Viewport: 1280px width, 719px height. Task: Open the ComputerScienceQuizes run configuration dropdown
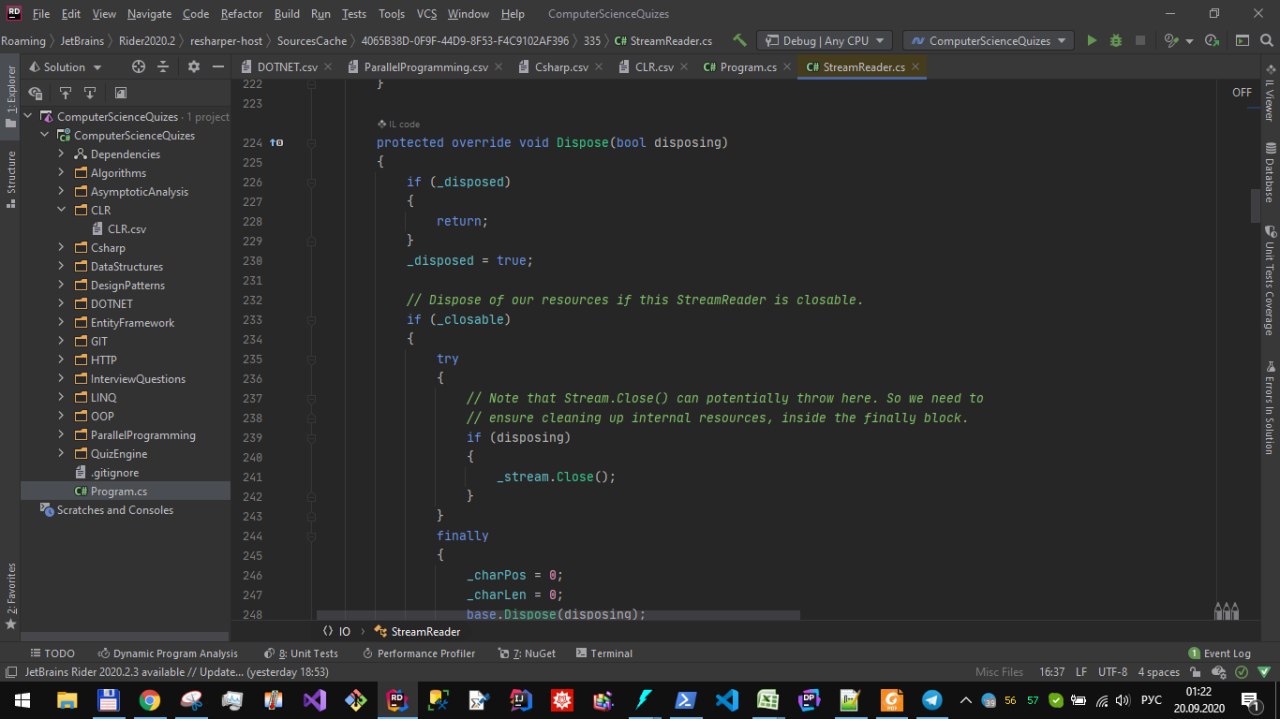[988, 41]
